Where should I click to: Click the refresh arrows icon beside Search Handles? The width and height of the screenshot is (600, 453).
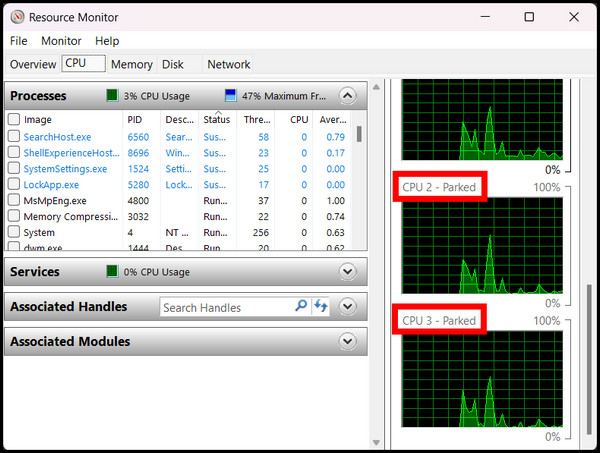(321, 306)
